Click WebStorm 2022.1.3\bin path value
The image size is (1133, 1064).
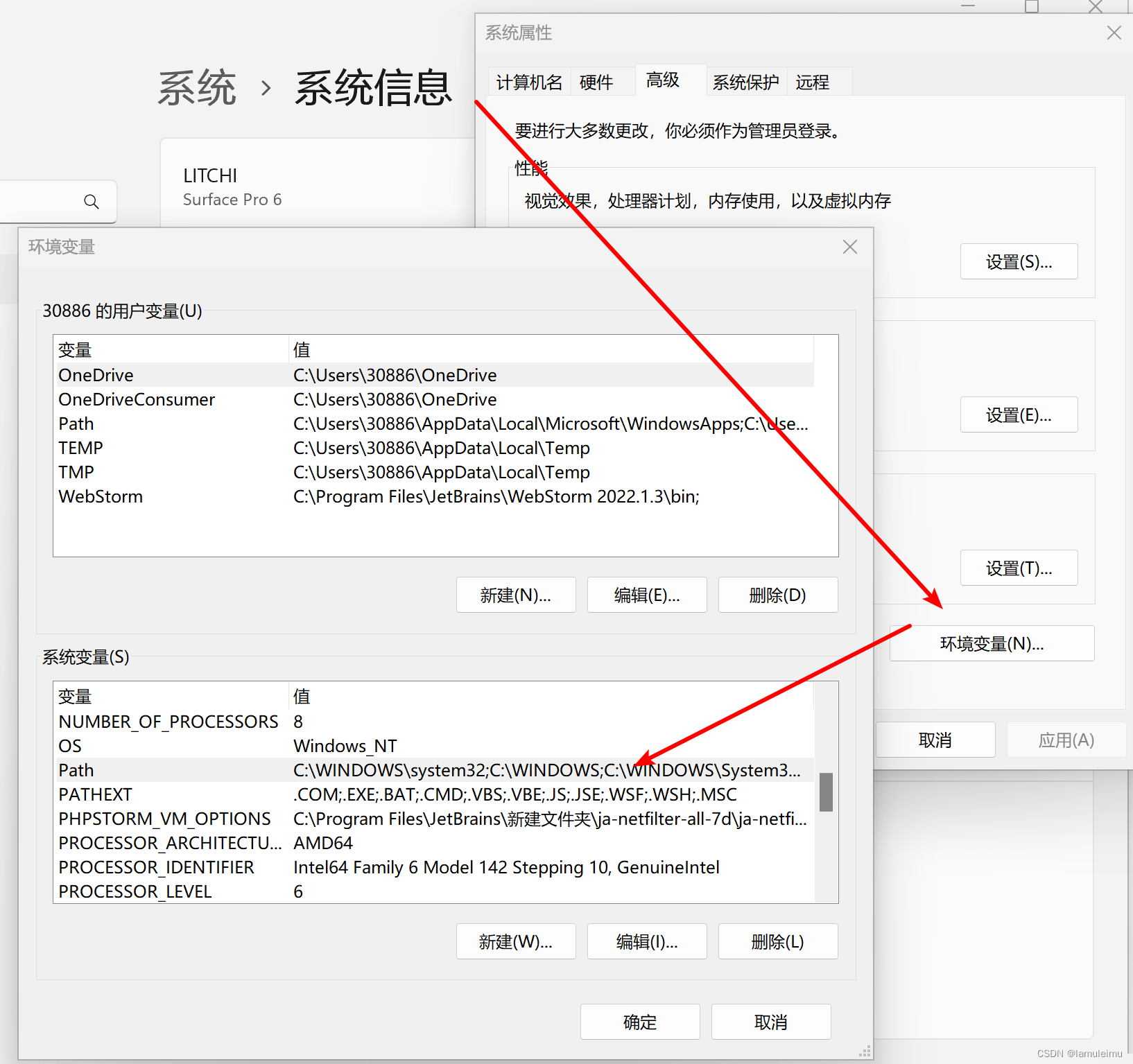point(496,496)
